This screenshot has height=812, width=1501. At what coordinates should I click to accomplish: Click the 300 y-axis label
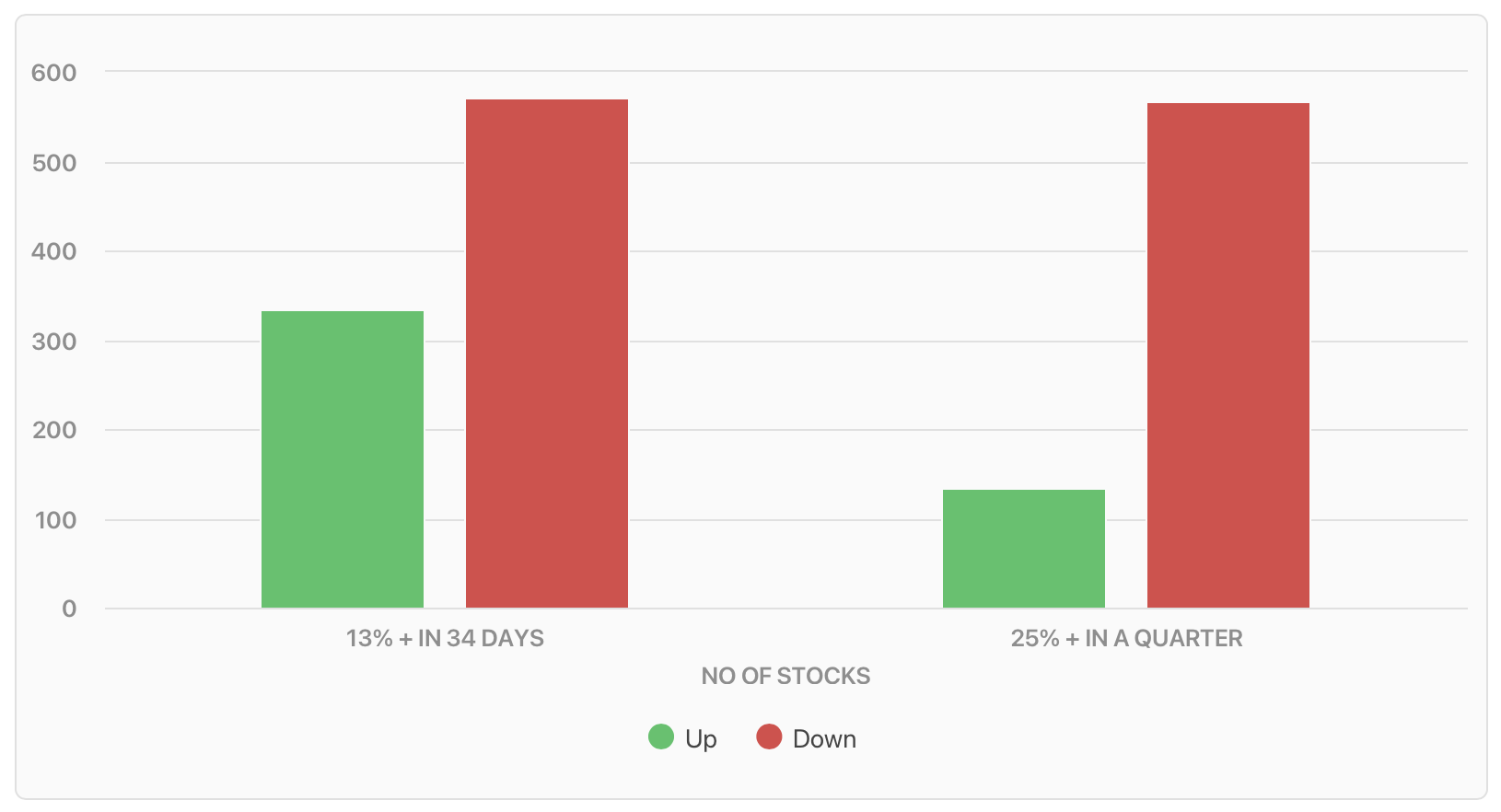[x=53, y=342]
